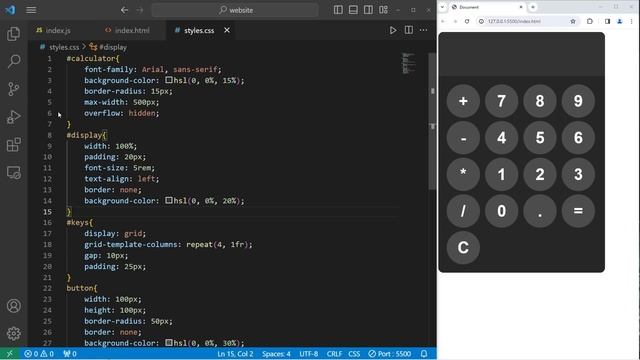Close the styles.css tab
640x360 pixels.
tap(227, 30)
